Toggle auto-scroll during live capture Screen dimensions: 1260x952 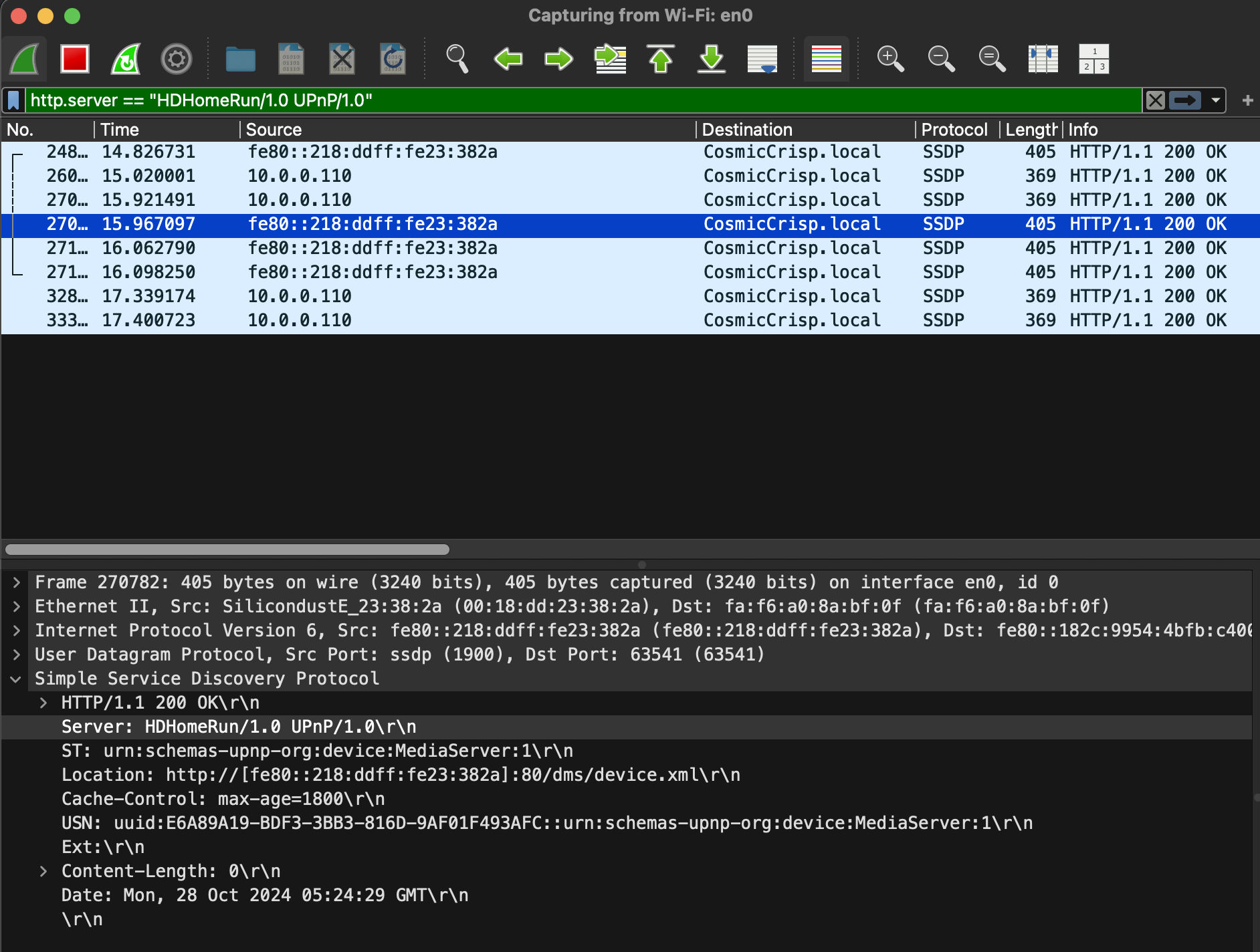(x=762, y=59)
